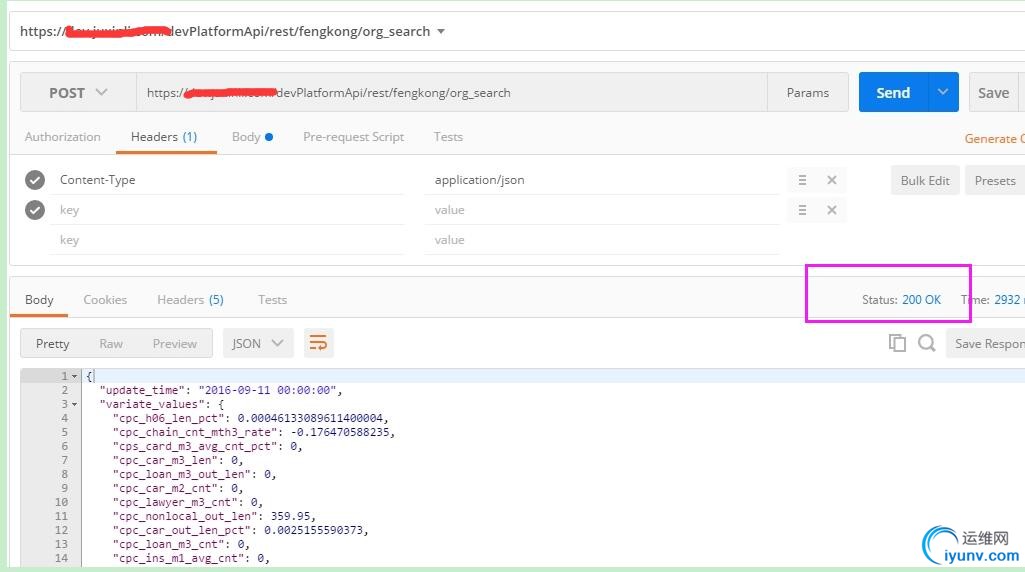1025x572 pixels.
Task: Switch to the response Cookies tab
Action: (105, 299)
